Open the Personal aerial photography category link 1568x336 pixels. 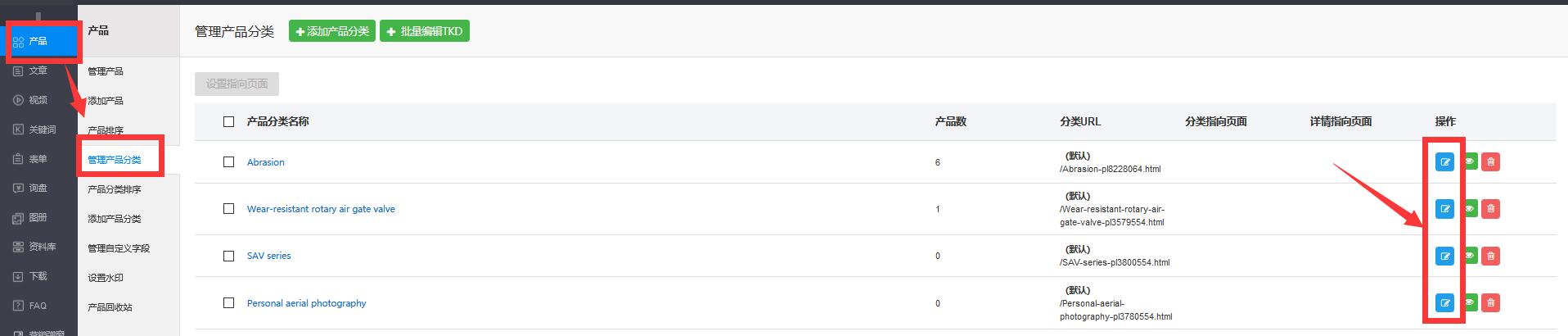(306, 303)
